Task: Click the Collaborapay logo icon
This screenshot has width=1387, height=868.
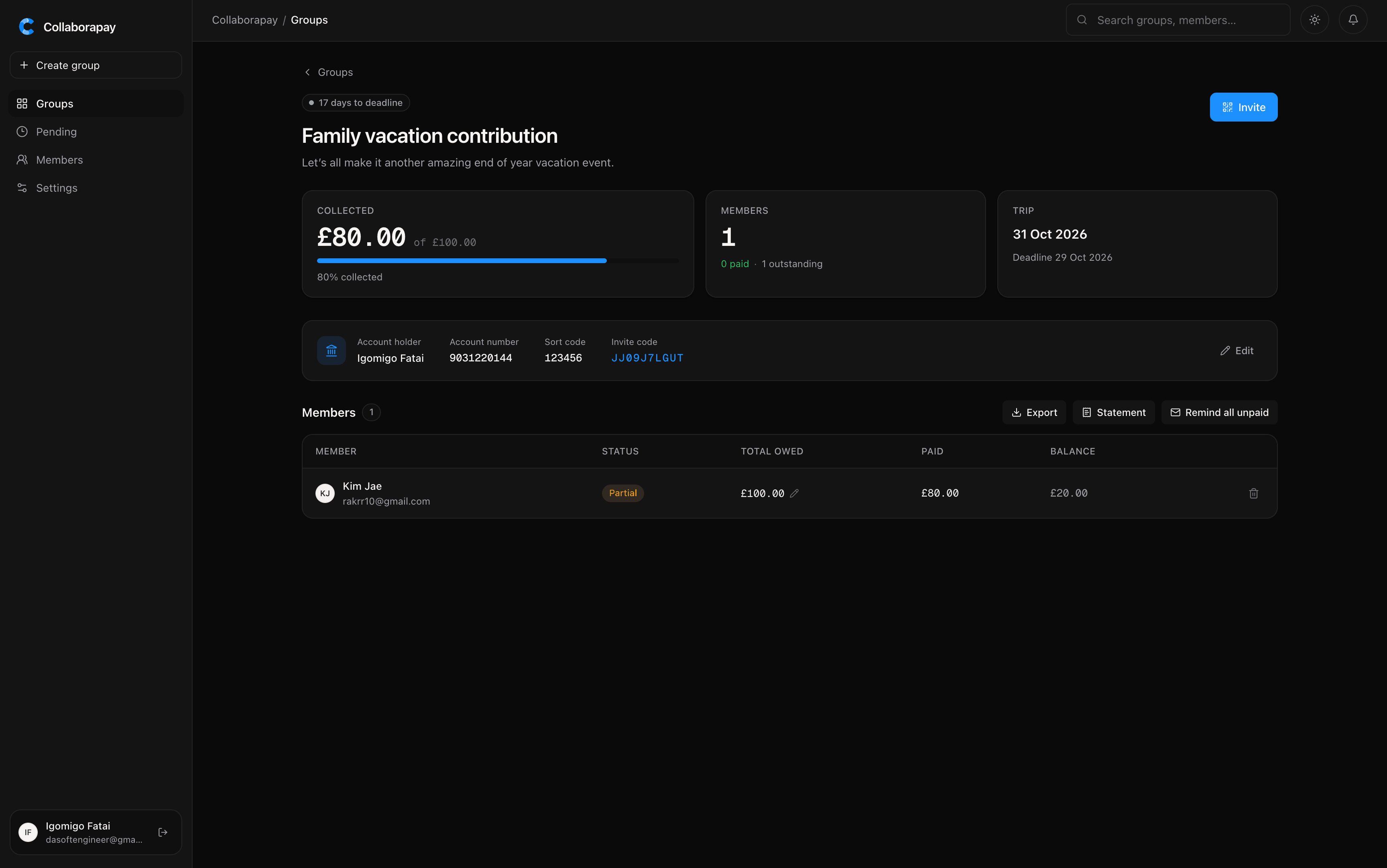Action: click(x=26, y=26)
